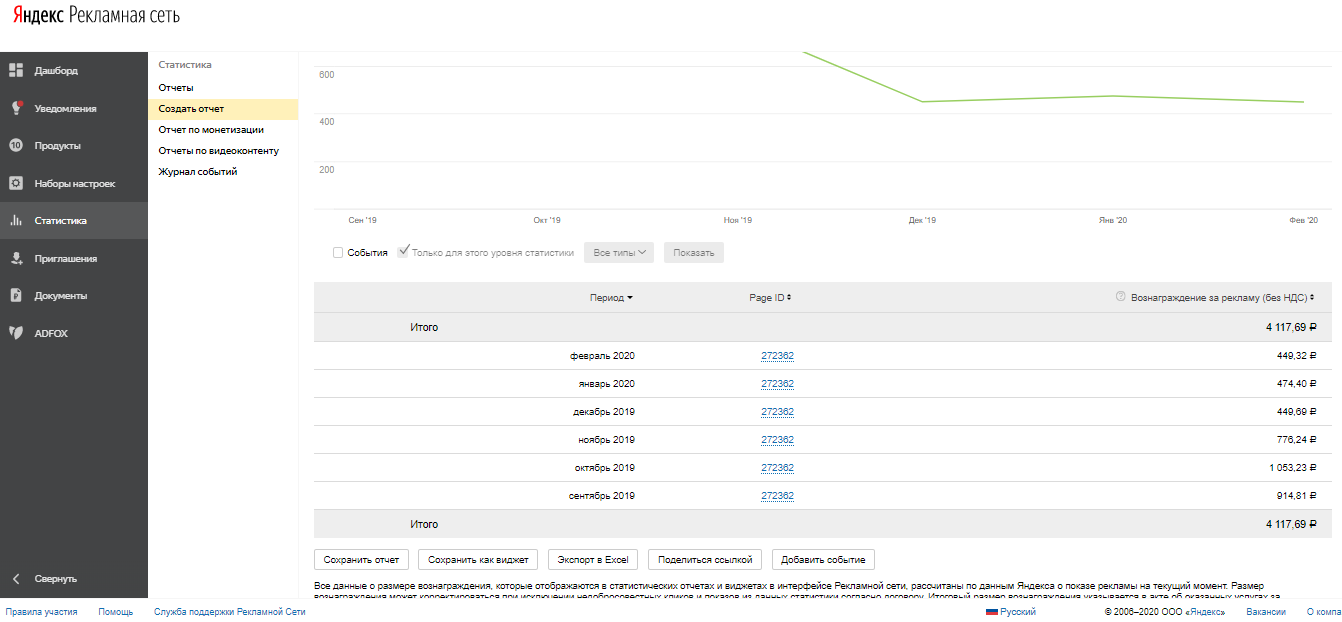
Task: Open the Notifications lightbulb icon
Action: tap(16, 108)
